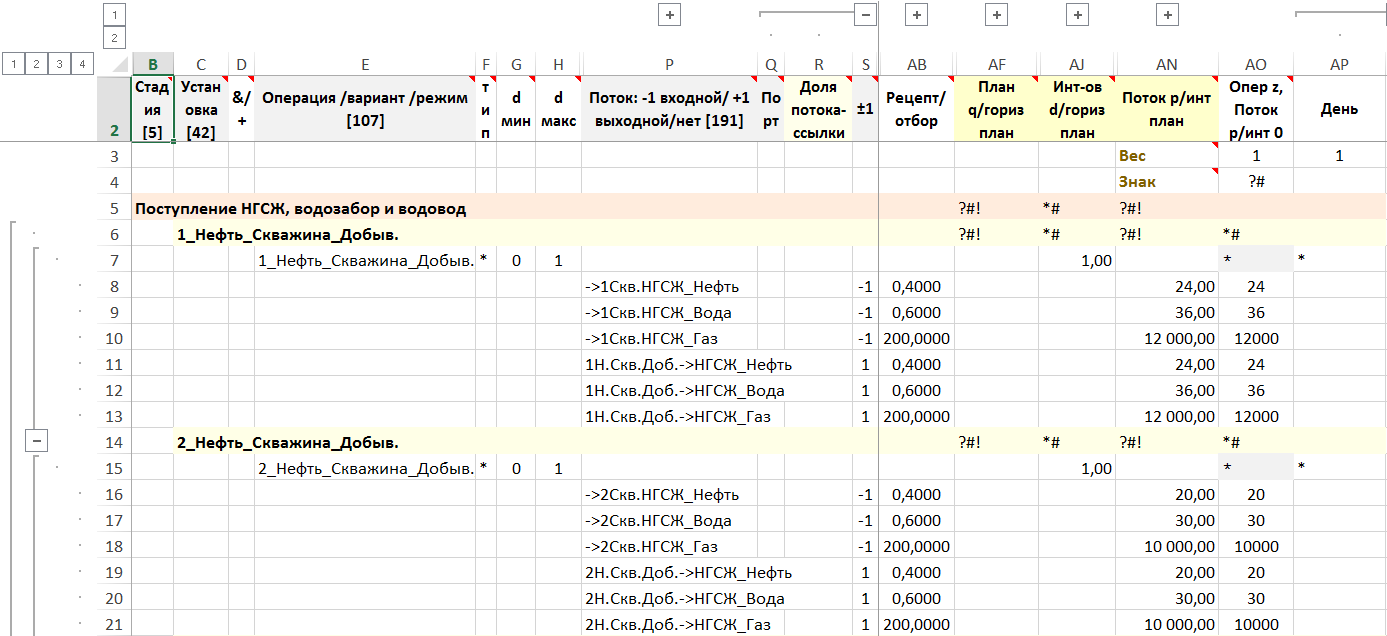Click row outline level 2 button
Viewport: 1387px width, 636px height.
[x=36, y=64]
